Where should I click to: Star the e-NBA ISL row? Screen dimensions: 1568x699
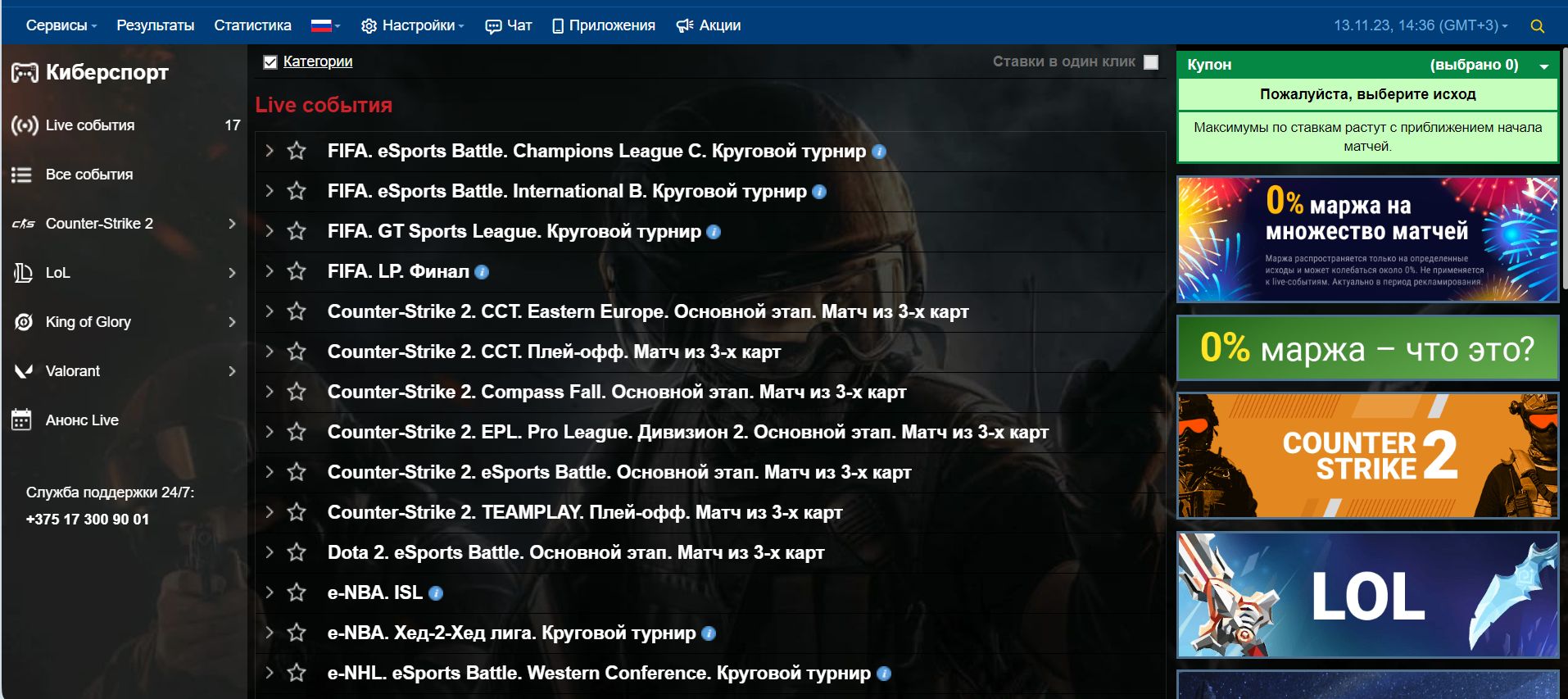click(297, 592)
